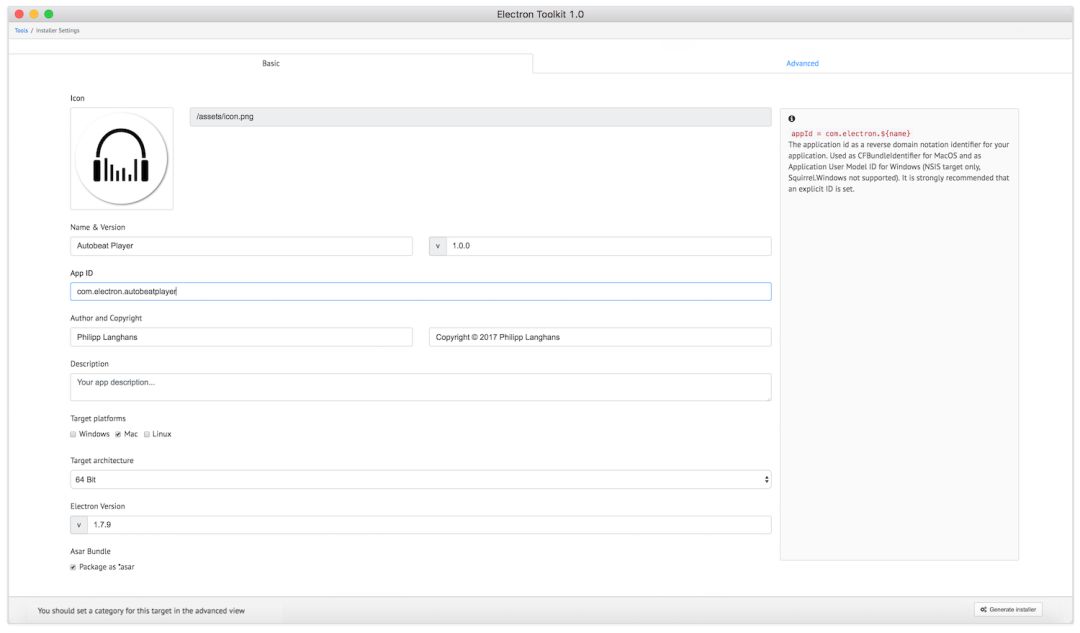This screenshot has width=1080, height=633.
Task: Click the v prefix beside Electron version
Action: click(x=79, y=525)
